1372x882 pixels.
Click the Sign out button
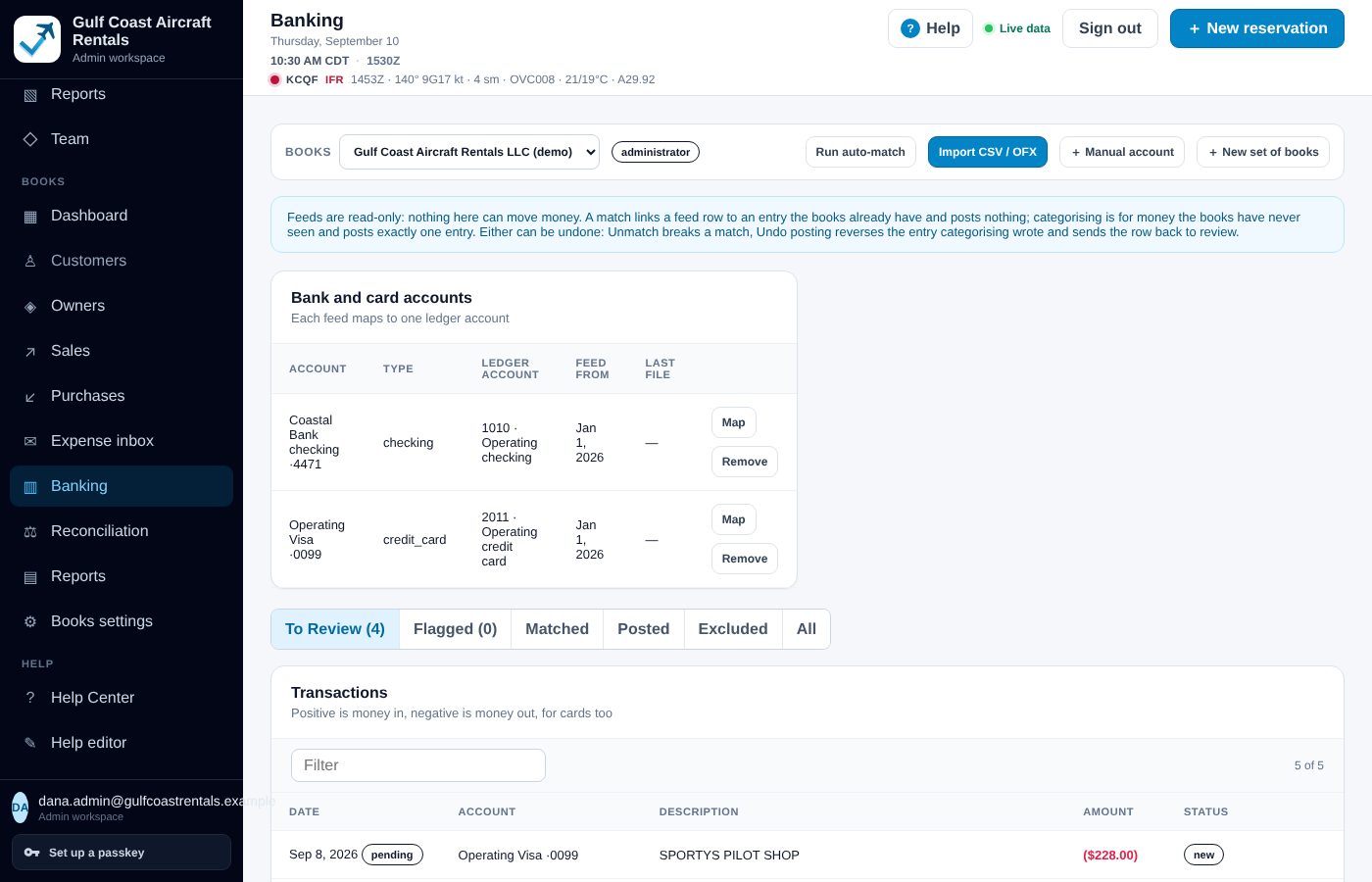click(1110, 28)
